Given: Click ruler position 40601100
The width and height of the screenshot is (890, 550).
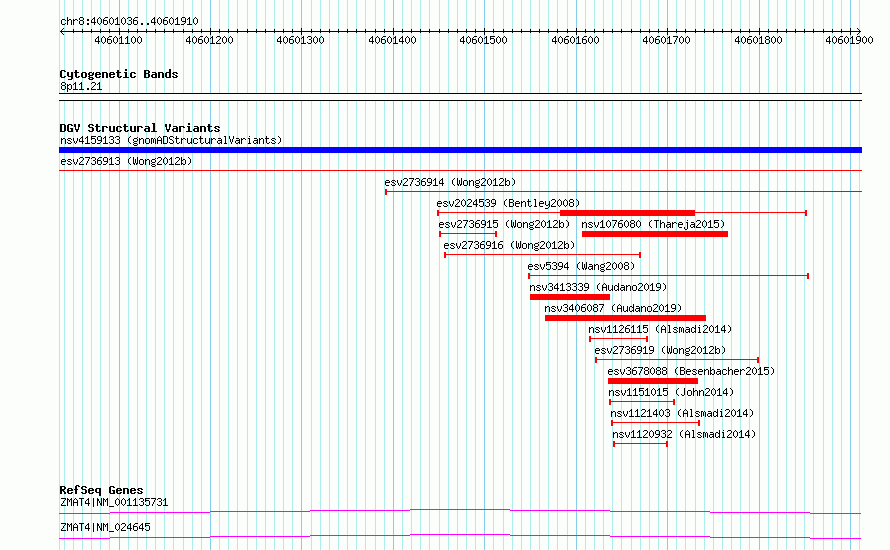Looking at the screenshot, I should [118, 40].
